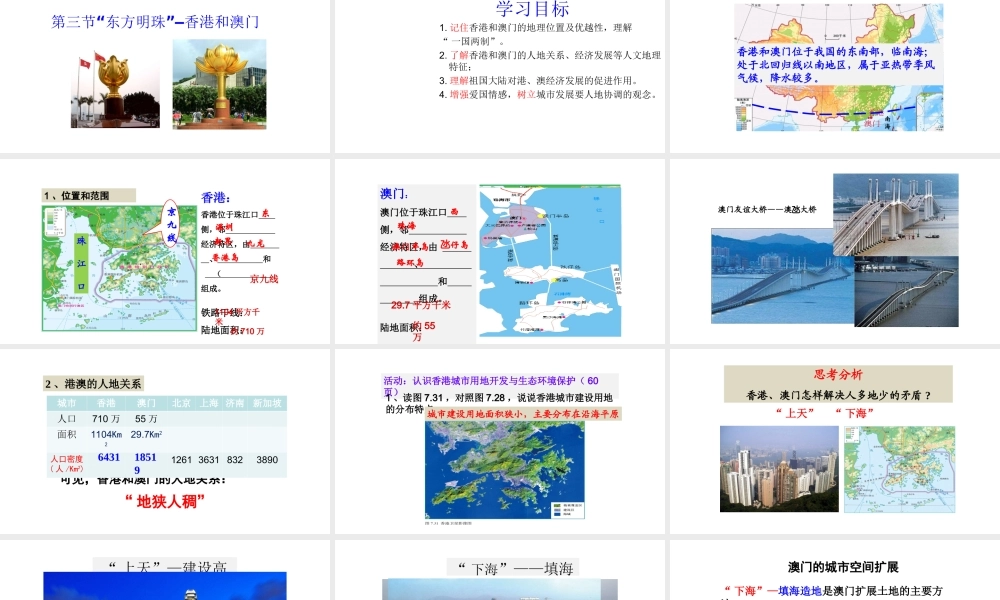The height and width of the screenshot is (600, 1000).
Task: Select the small Hong Kong map beside the skyline
Action: click(x=899, y=469)
